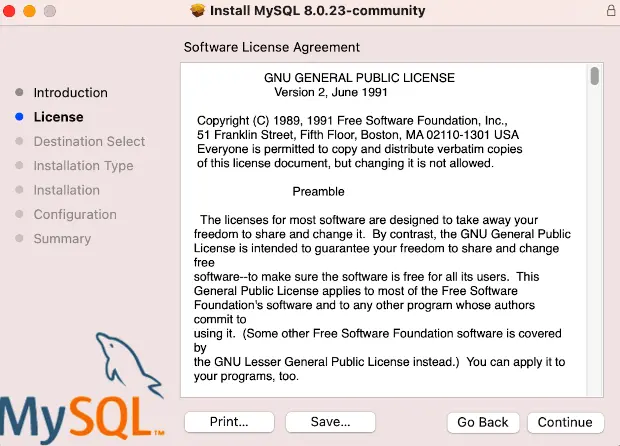620x446 pixels.
Task: Save the license with Save... button
Action: click(x=330, y=422)
